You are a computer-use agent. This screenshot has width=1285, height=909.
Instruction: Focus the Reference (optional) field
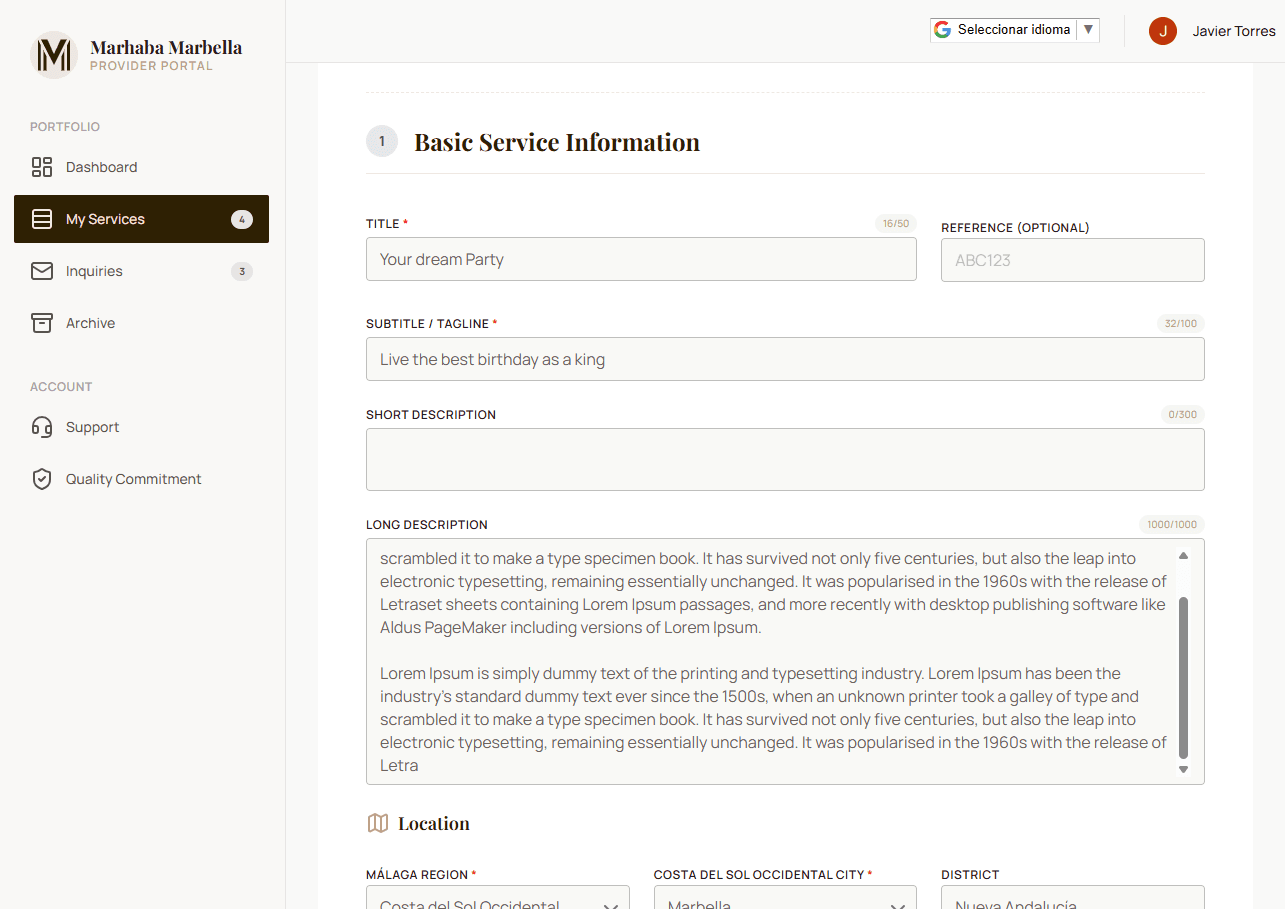point(1073,260)
